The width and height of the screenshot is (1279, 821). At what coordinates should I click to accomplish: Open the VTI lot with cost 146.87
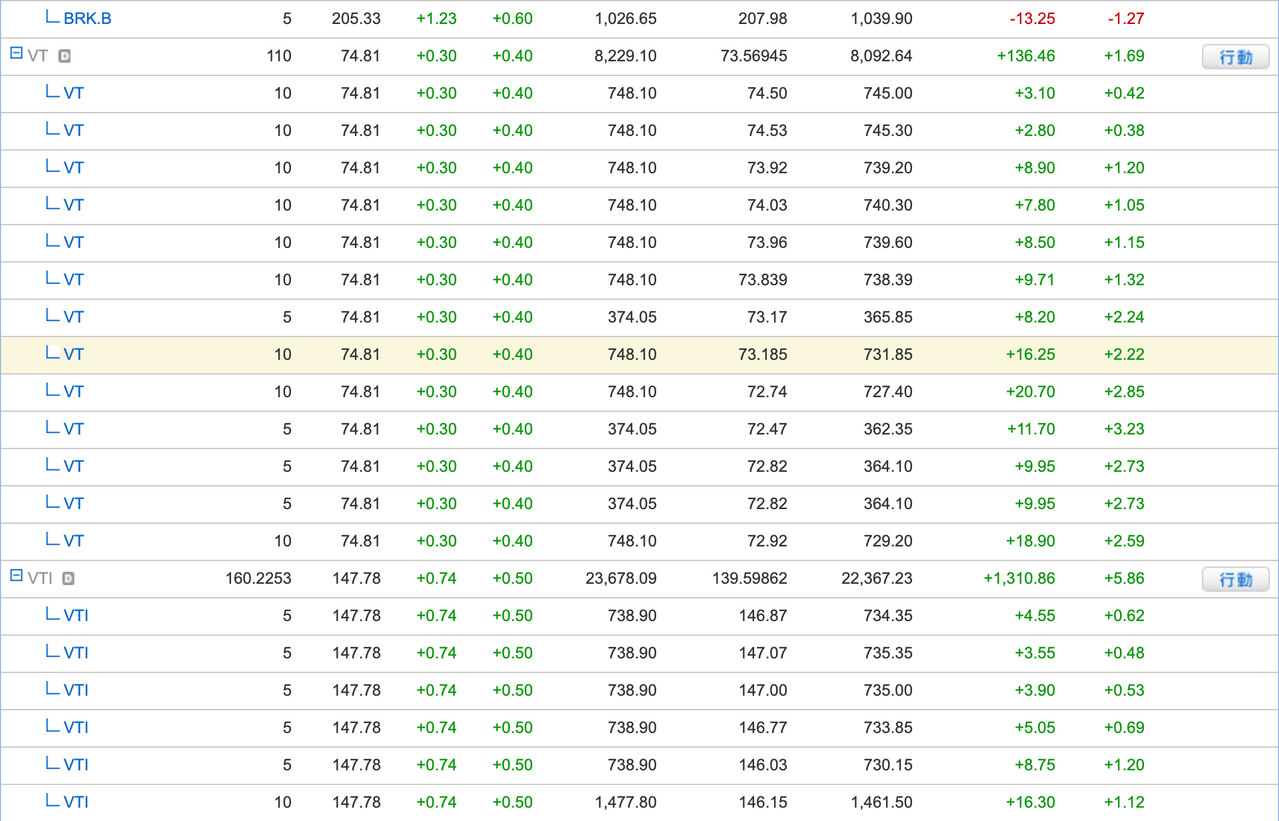(x=76, y=616)
